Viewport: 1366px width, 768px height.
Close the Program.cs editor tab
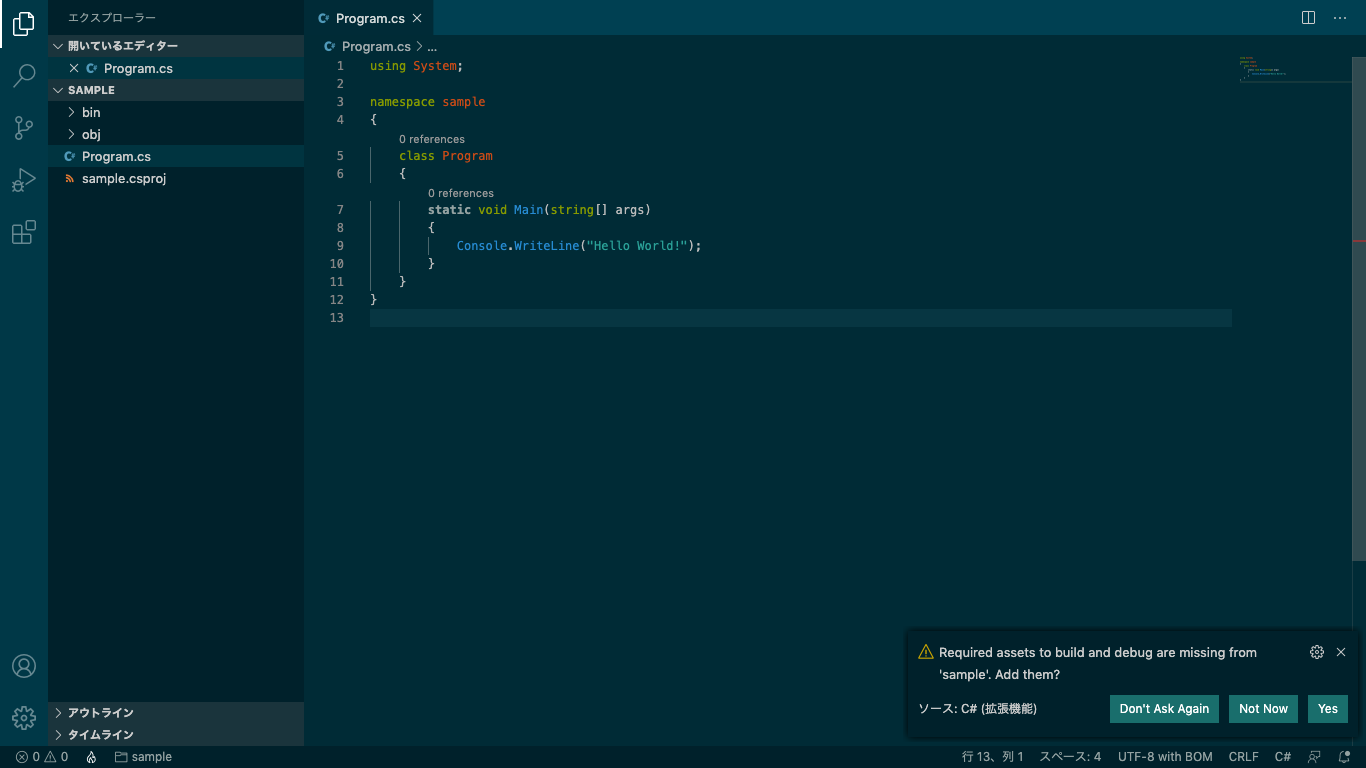(417, 18)
